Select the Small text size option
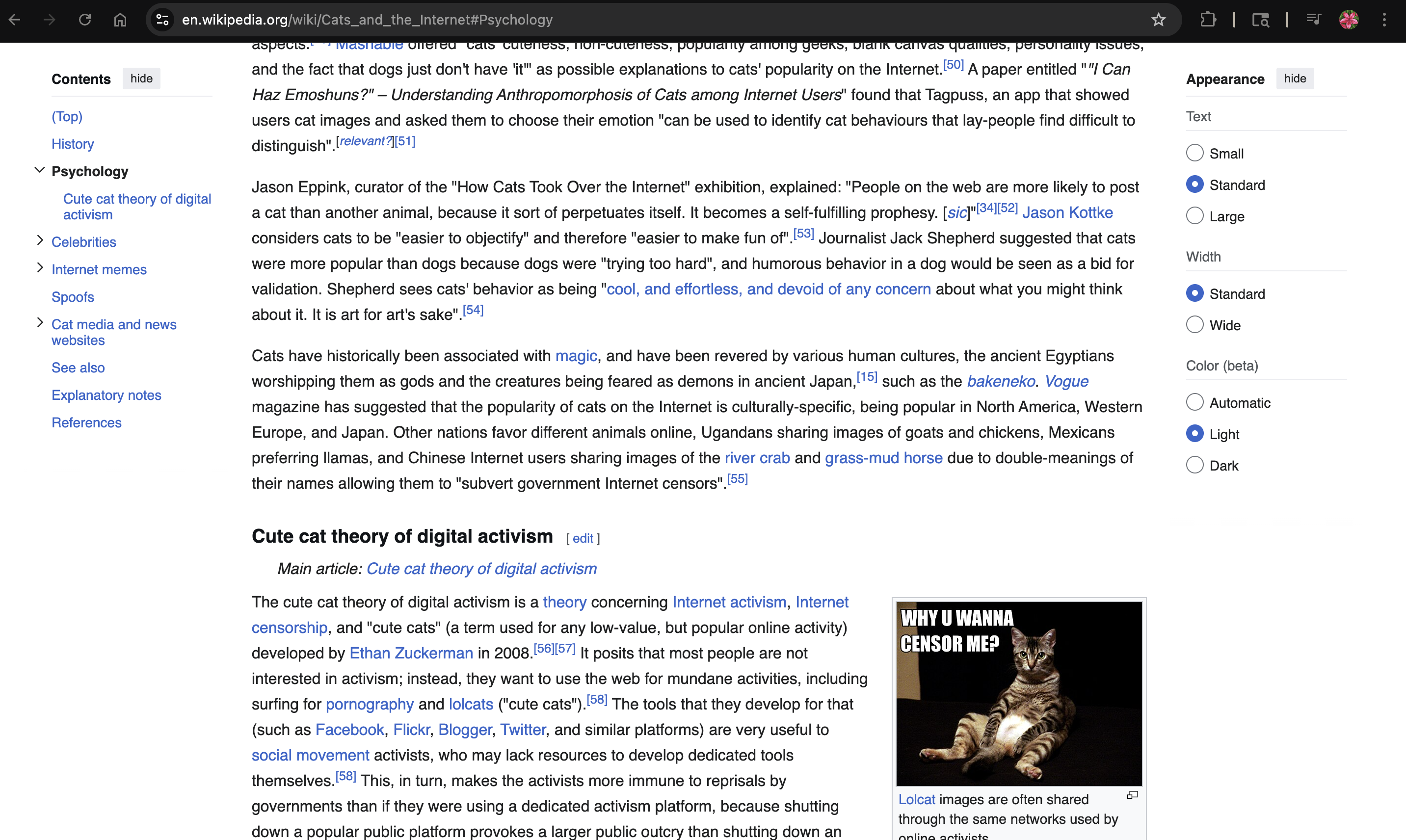Image resolution: width=1406 pixels, height=840 pixels. tap(1195, 153)
